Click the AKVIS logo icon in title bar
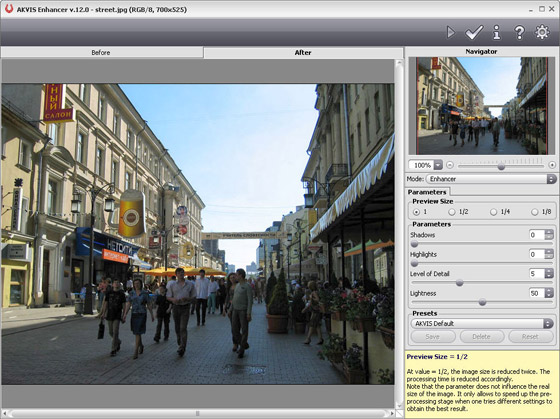This screenshot has height=419, width=560. pos(9,9)
